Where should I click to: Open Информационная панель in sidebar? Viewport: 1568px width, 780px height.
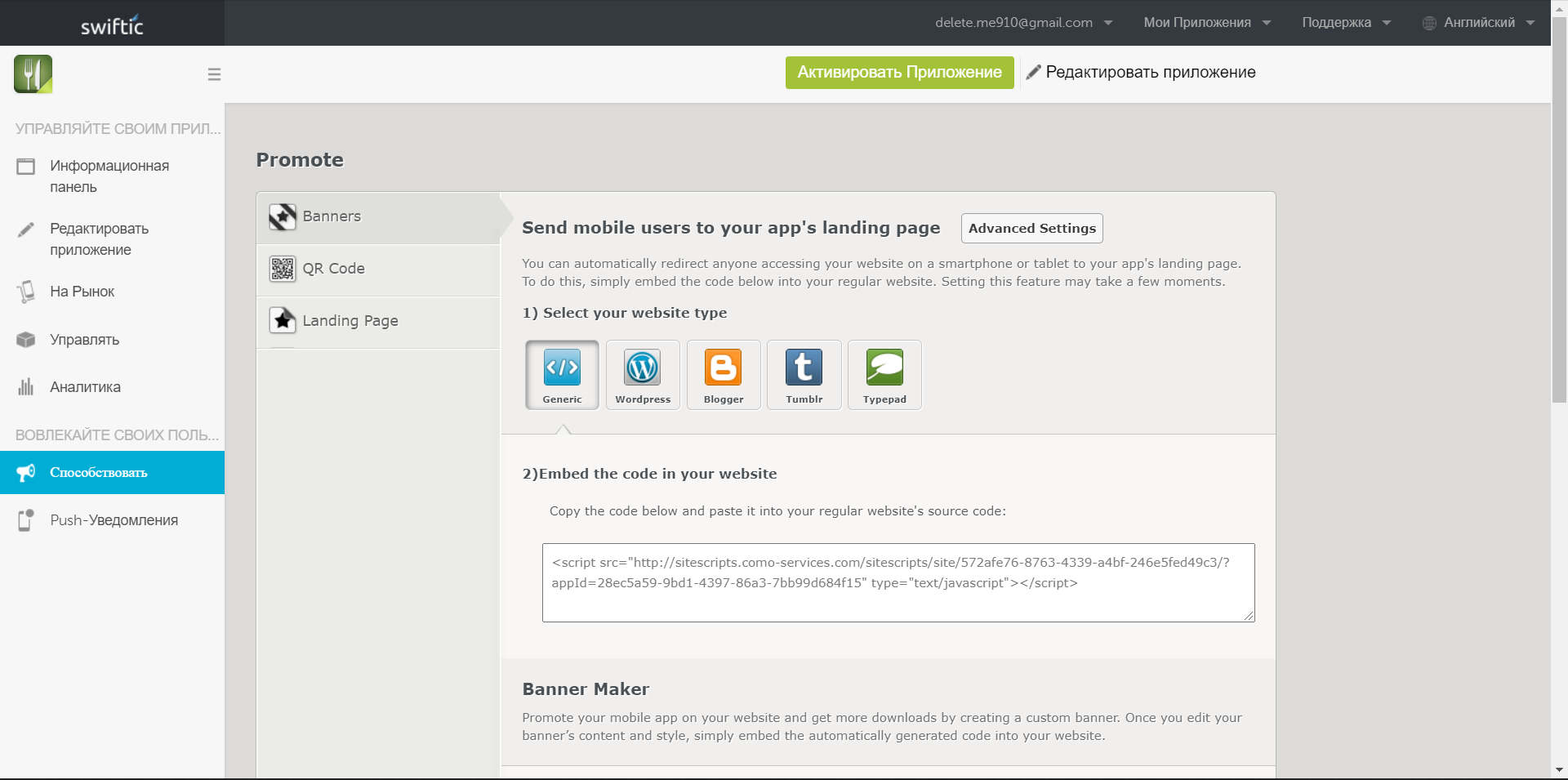click(x=112, y=176)
